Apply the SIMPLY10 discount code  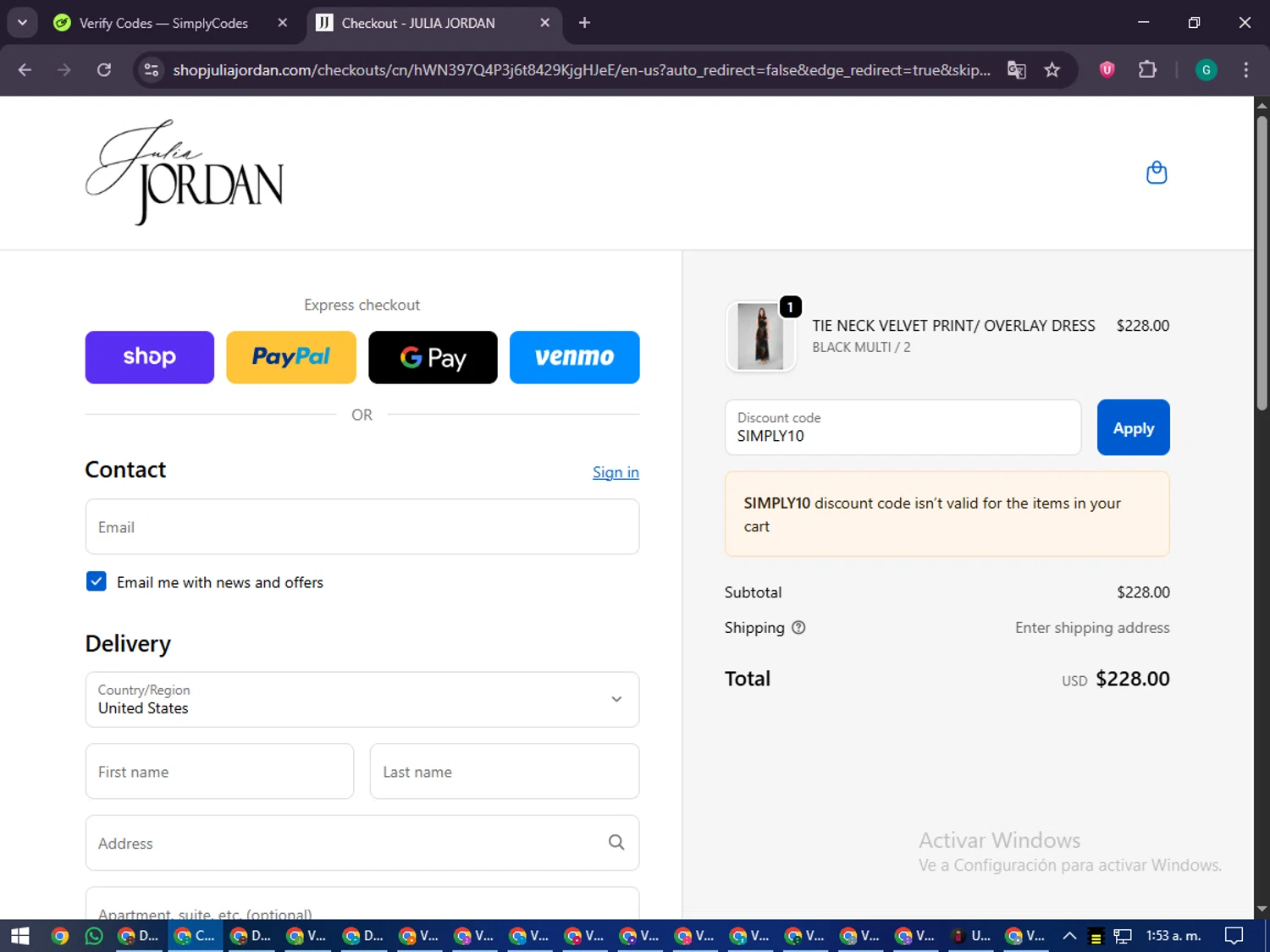(x=1133, y=427)
